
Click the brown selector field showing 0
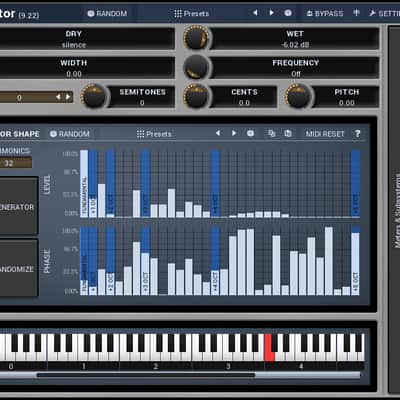[x=36, y=97]
